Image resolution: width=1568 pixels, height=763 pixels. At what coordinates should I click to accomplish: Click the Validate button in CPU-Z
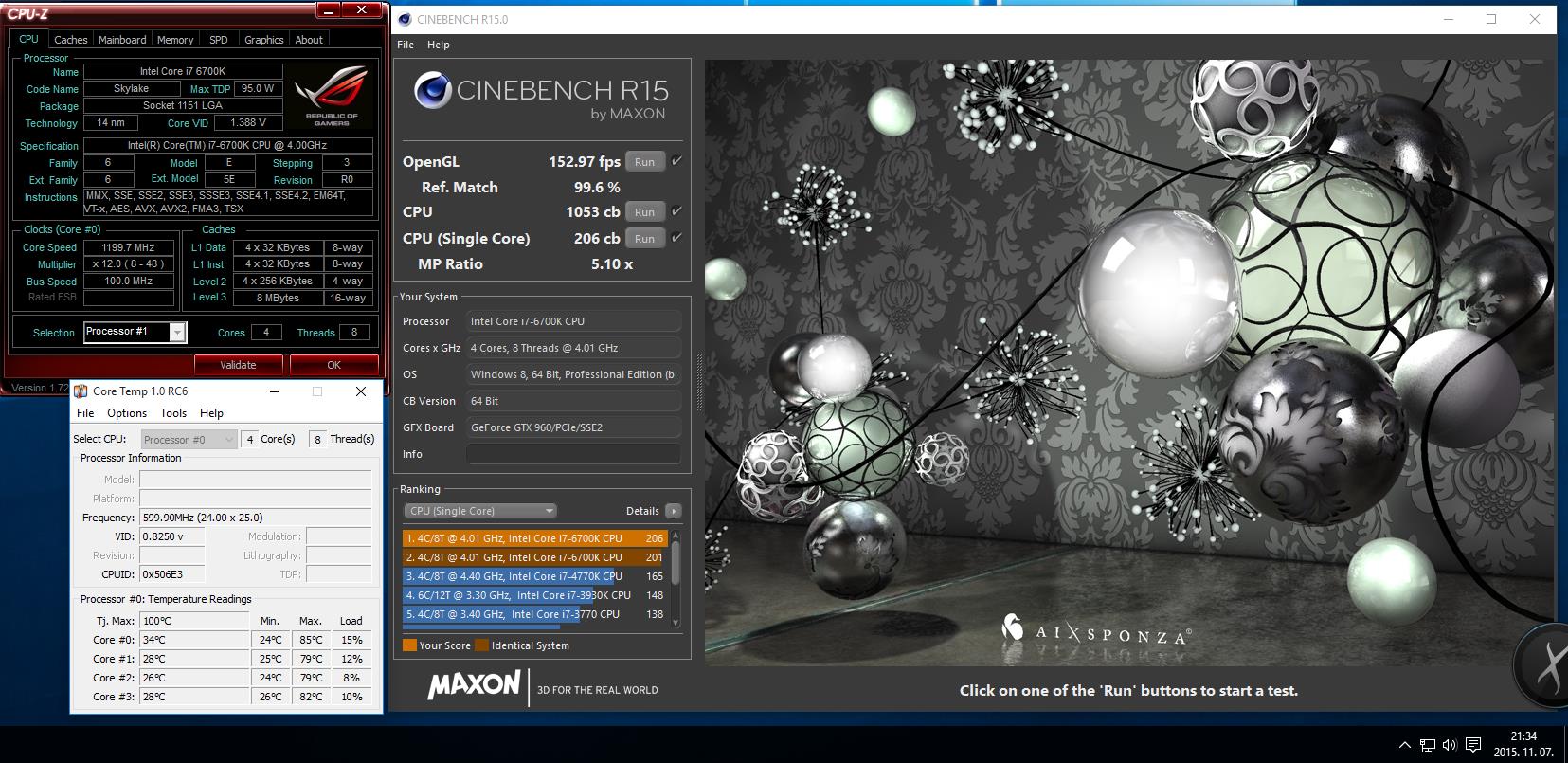(x=238, y=365)
